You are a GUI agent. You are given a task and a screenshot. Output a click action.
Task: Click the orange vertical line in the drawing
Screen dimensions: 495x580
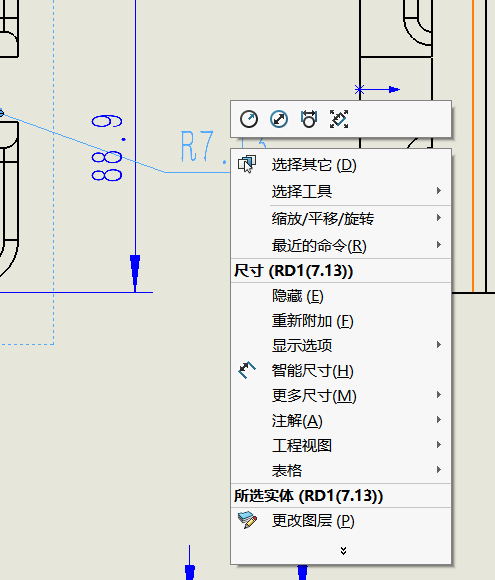pyautogui.click(x=472, y=146)
